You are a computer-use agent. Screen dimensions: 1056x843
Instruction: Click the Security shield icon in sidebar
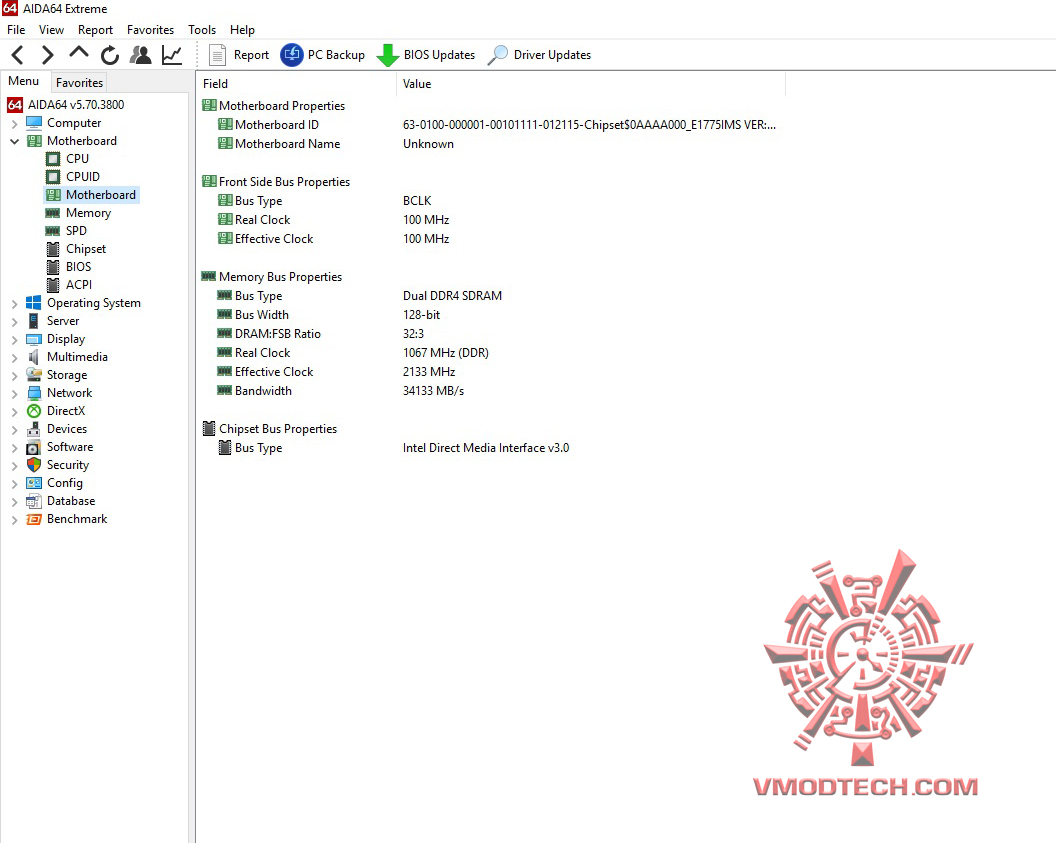[34, 465]
